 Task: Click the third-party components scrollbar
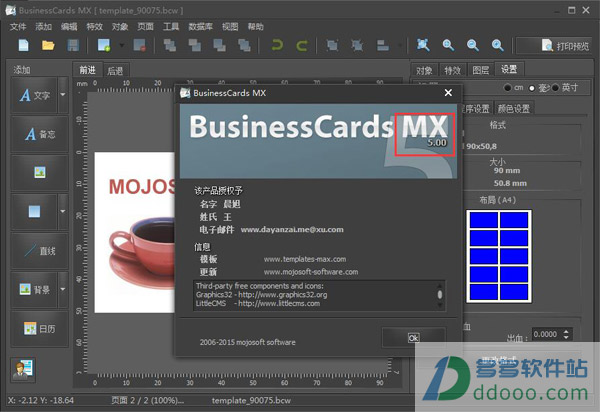click(x=440, y=295)
